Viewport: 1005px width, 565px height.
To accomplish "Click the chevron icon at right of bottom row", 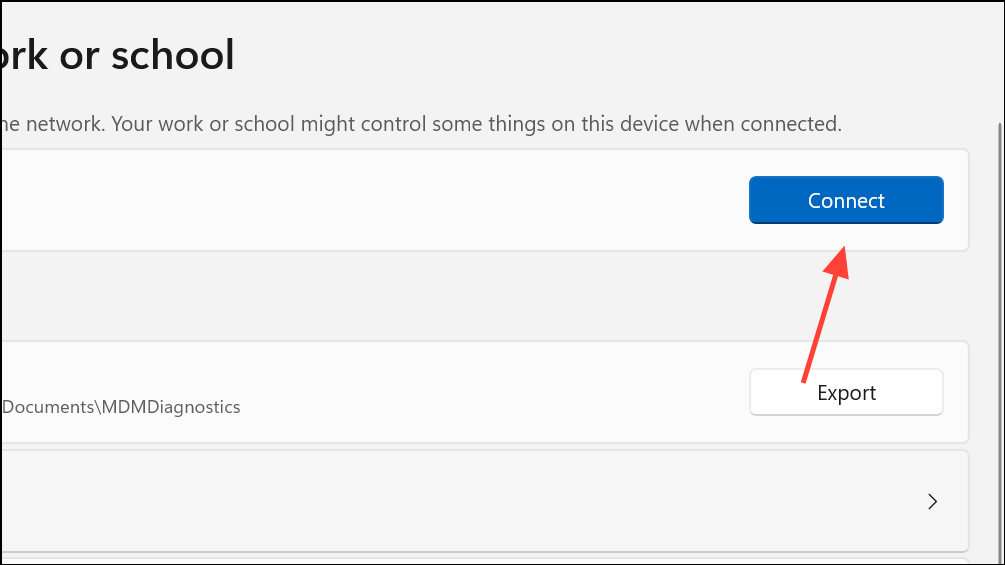I will tap(933, 501).
